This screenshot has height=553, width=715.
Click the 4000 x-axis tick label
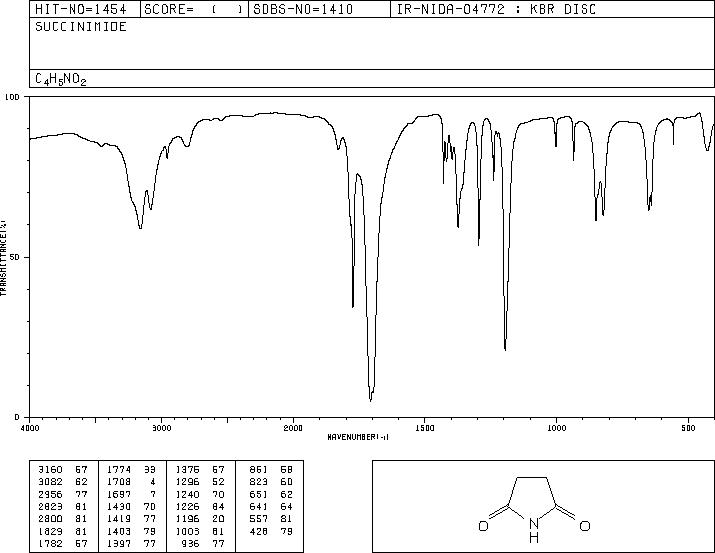click(30, 428)
